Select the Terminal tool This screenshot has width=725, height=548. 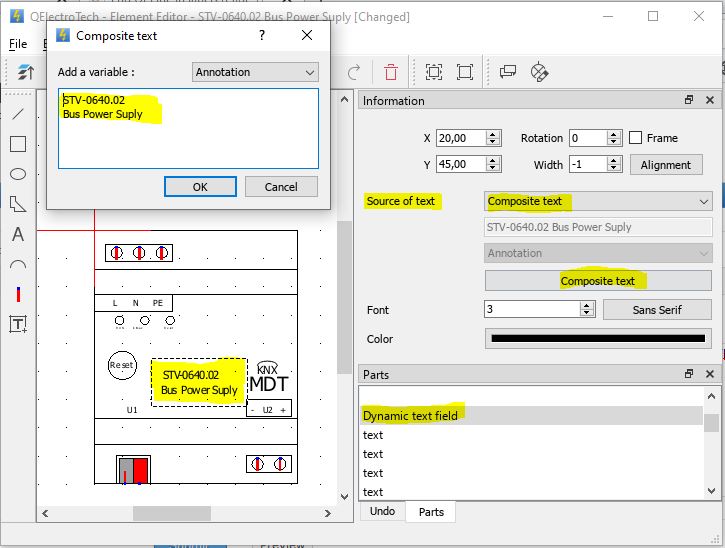coord(17,294)
